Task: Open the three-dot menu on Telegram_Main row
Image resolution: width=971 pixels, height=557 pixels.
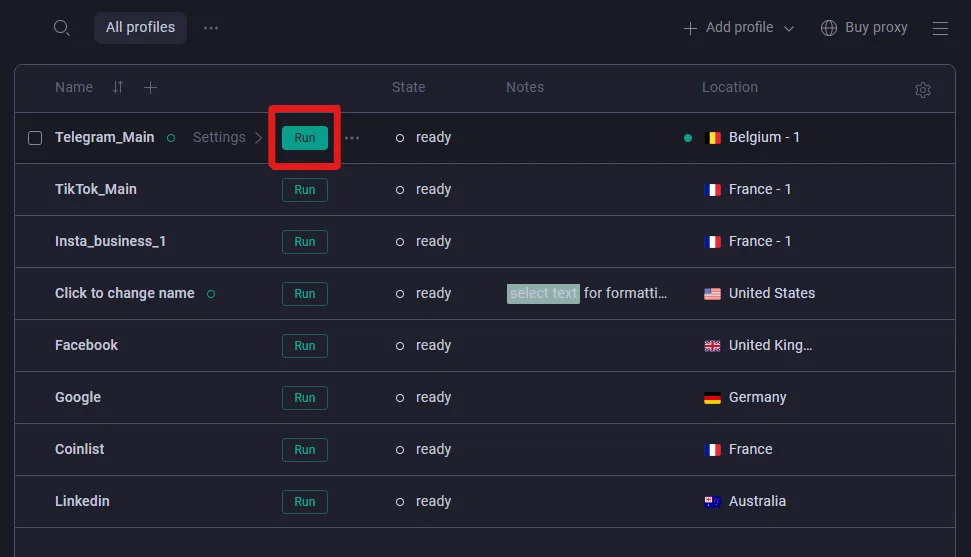Action: [x=352, y=138]
